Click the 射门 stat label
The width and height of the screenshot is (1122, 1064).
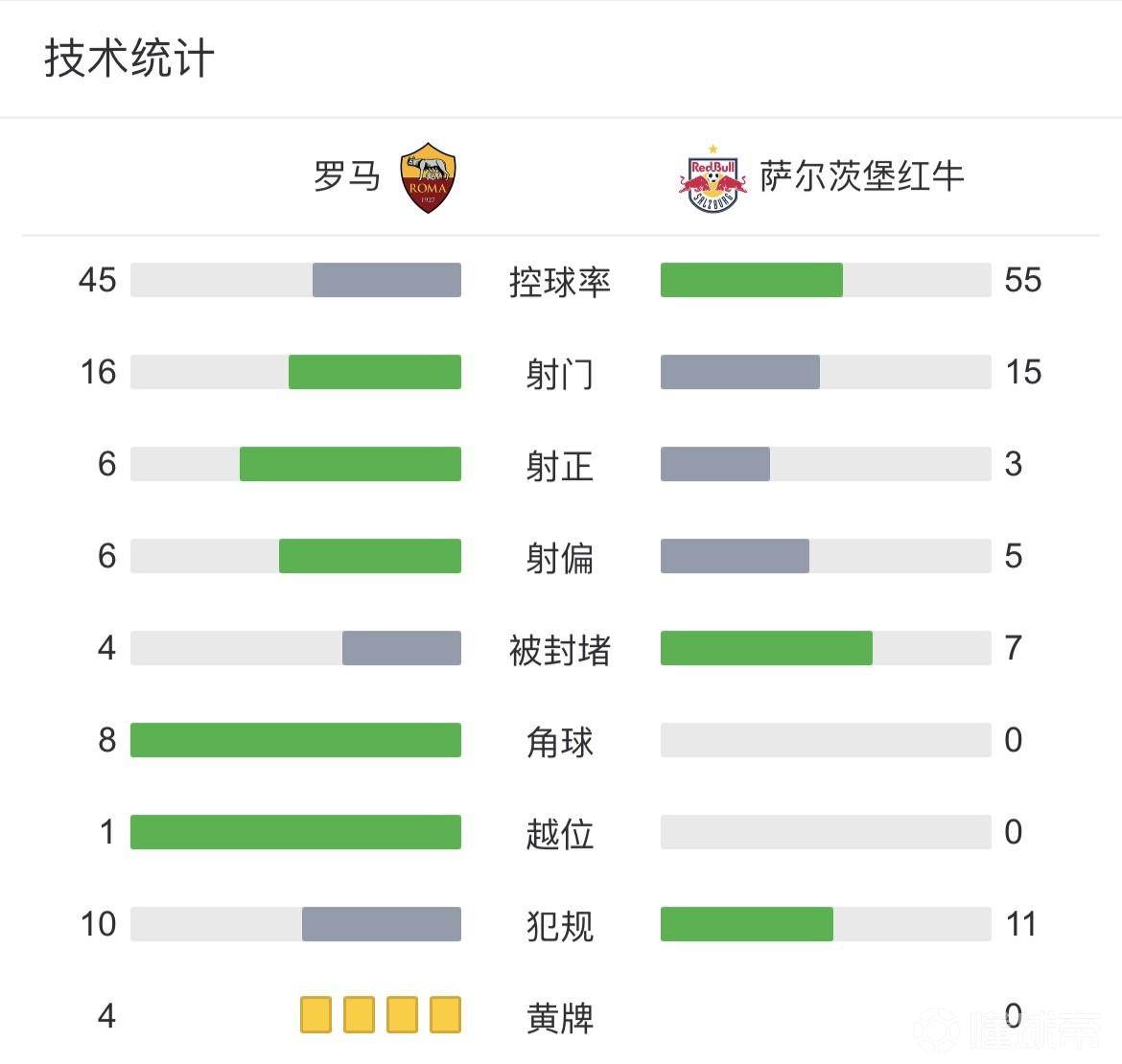560,373
